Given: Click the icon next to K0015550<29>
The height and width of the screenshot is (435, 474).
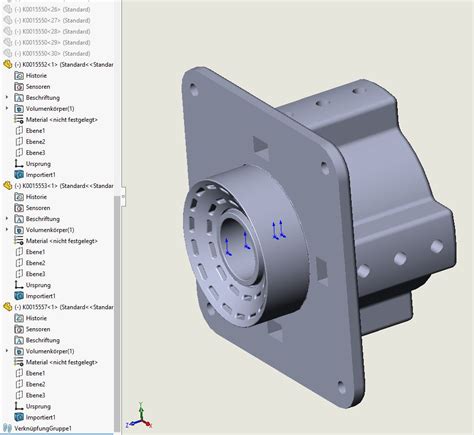Looking at the screenshot, I should pos(7,42).
